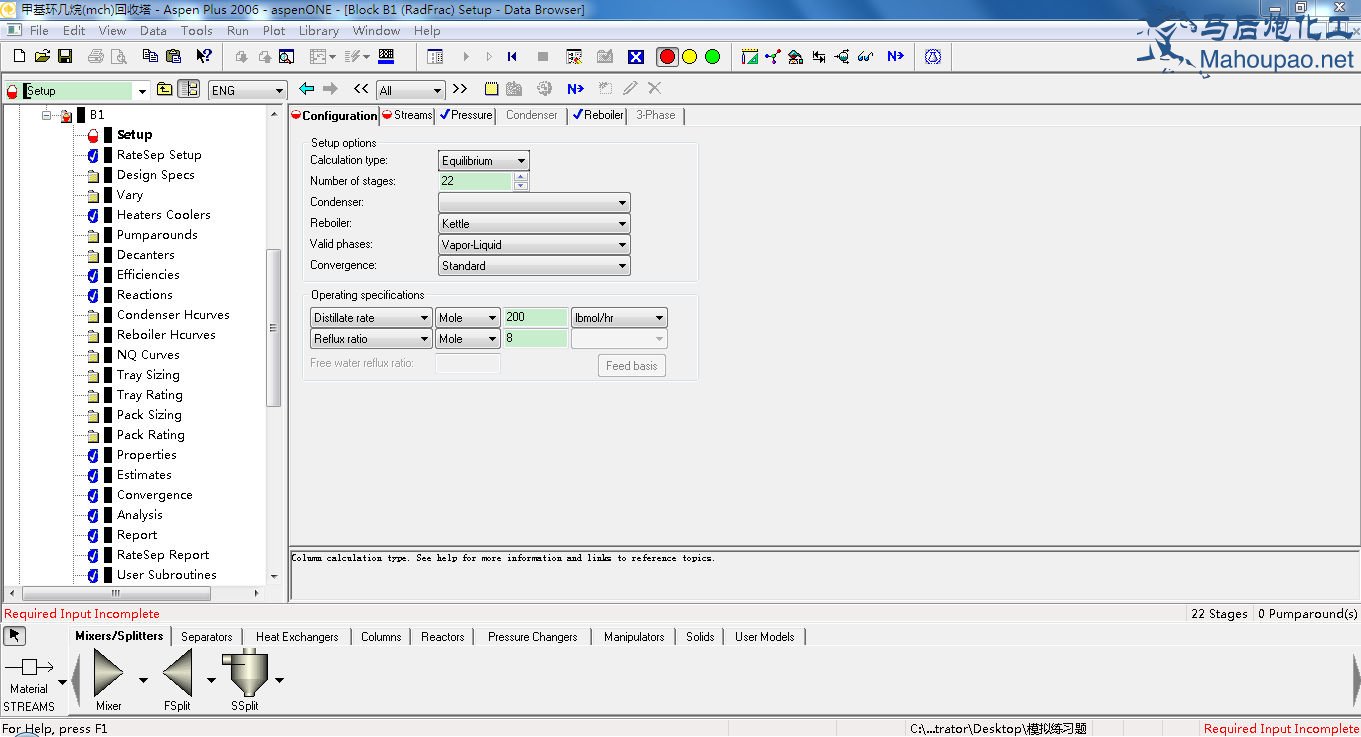This screenshot has height=737, width=1361.
Task: Expand the Mixer model variants arrow
Action: click(x=143, y=680)
